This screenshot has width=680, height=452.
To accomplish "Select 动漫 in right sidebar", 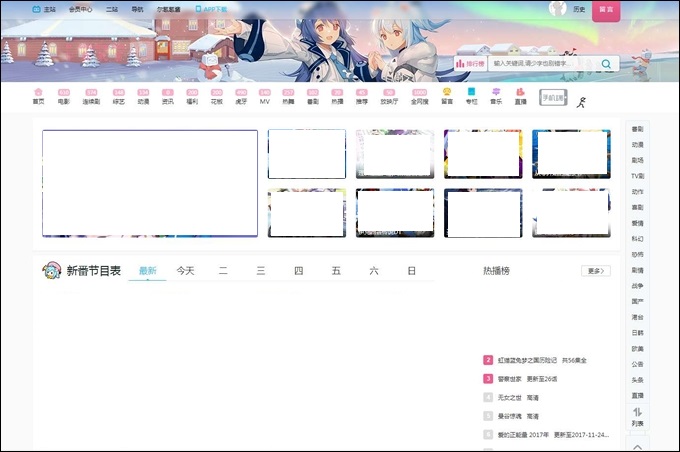I will coord(637,144).
